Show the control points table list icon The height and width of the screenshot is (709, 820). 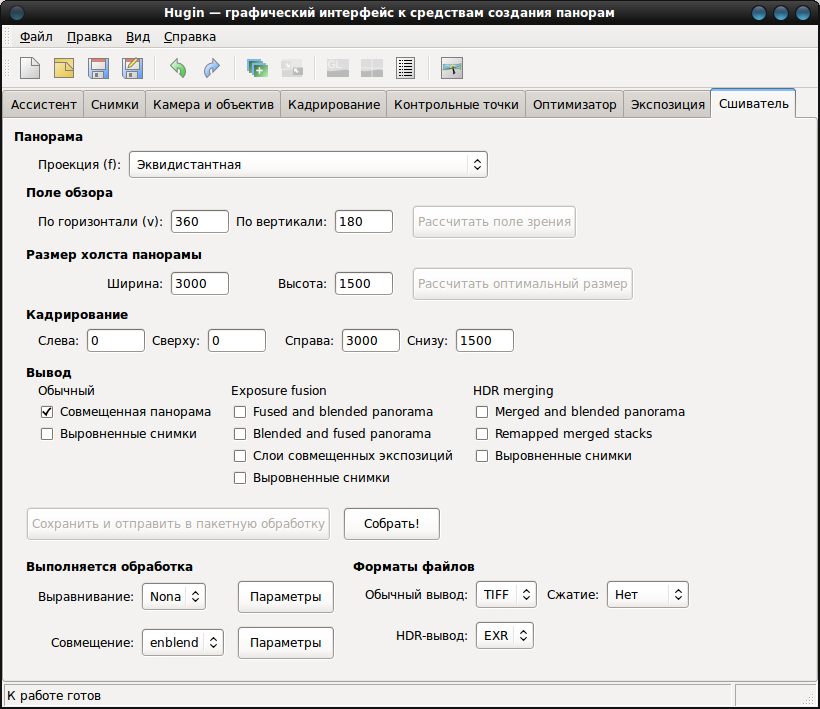point(405,68)
